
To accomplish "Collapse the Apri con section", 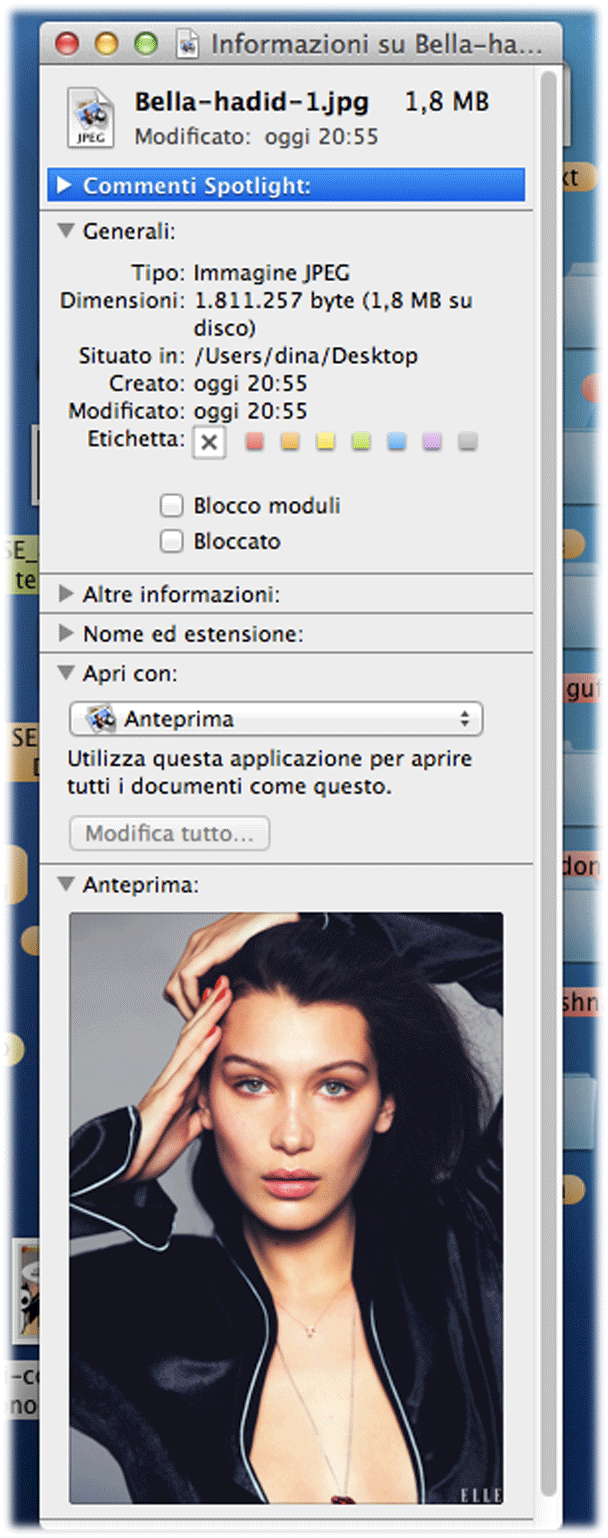I will pyautogui.click(x=66, y=674).
